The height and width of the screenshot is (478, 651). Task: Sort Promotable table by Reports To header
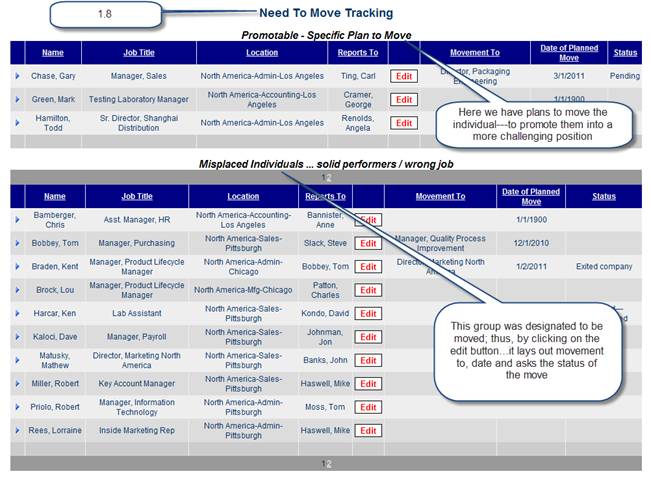pos(357,53)
